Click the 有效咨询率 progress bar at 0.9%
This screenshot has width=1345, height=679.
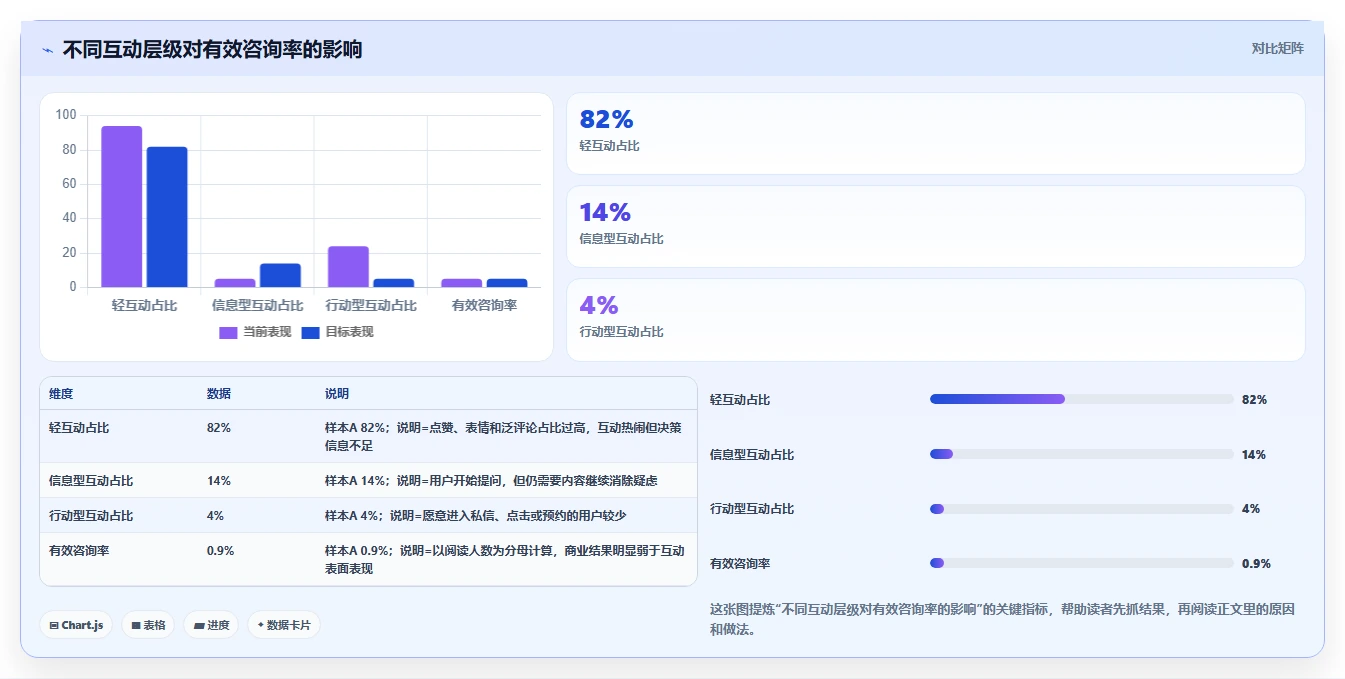pos(1082,563)
